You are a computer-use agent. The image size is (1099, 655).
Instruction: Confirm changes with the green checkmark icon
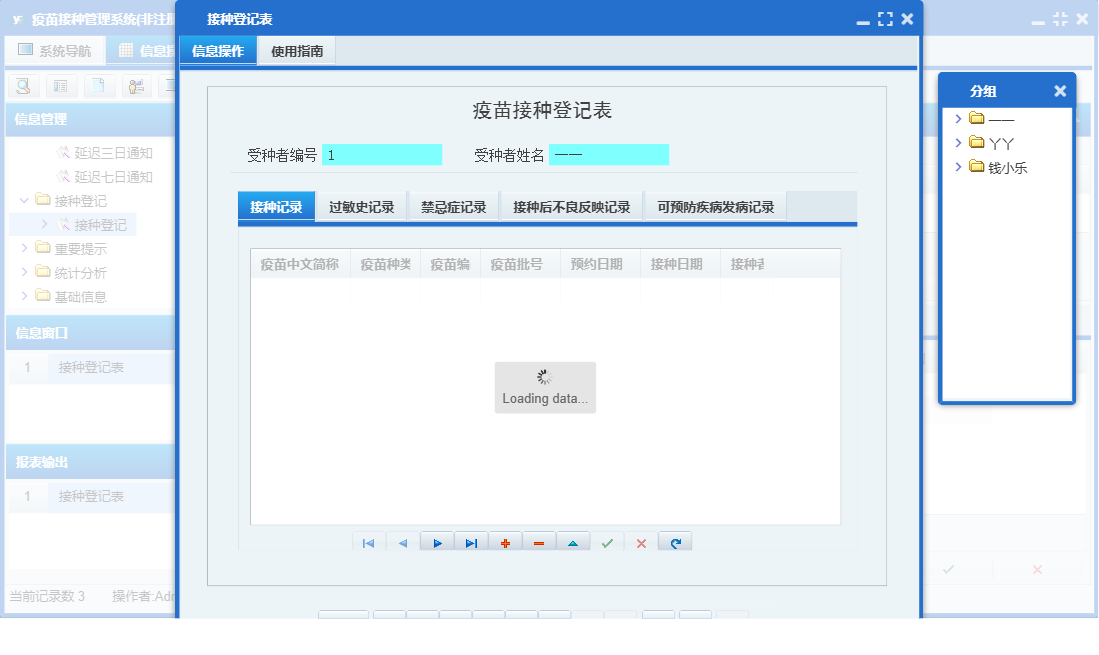608,541
